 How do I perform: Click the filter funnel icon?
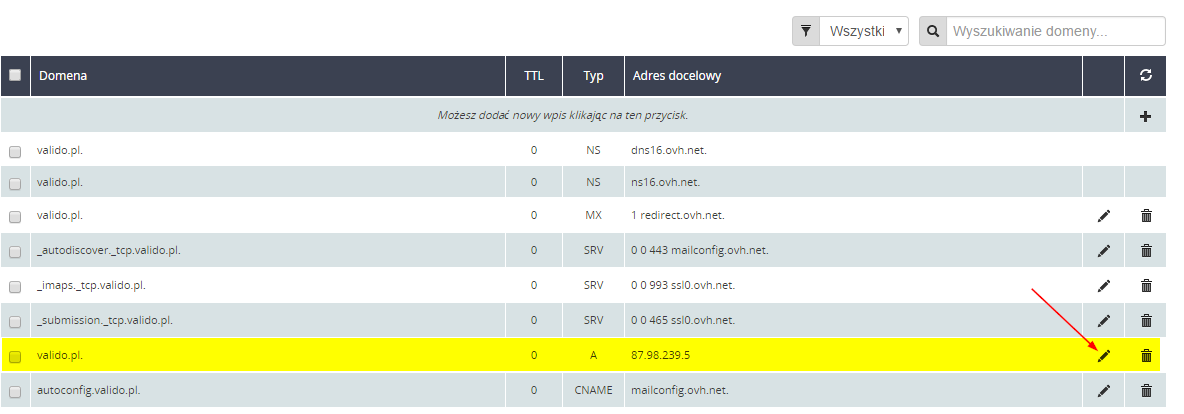[x=806, y=31]
